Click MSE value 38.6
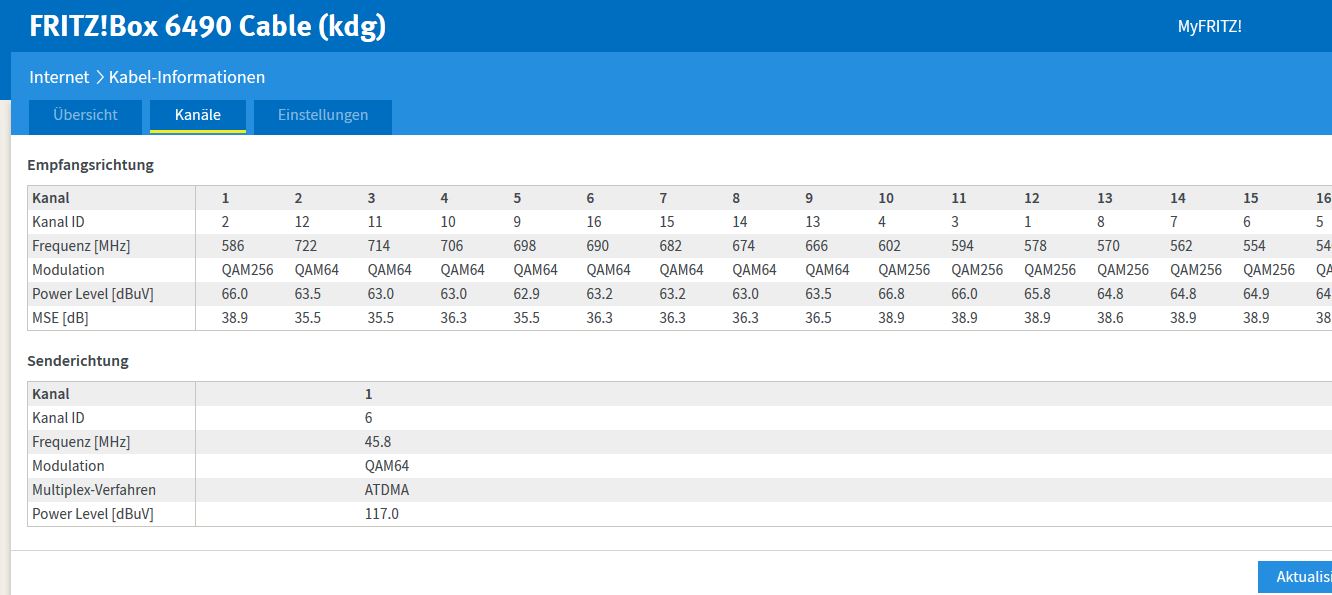 1111,318
